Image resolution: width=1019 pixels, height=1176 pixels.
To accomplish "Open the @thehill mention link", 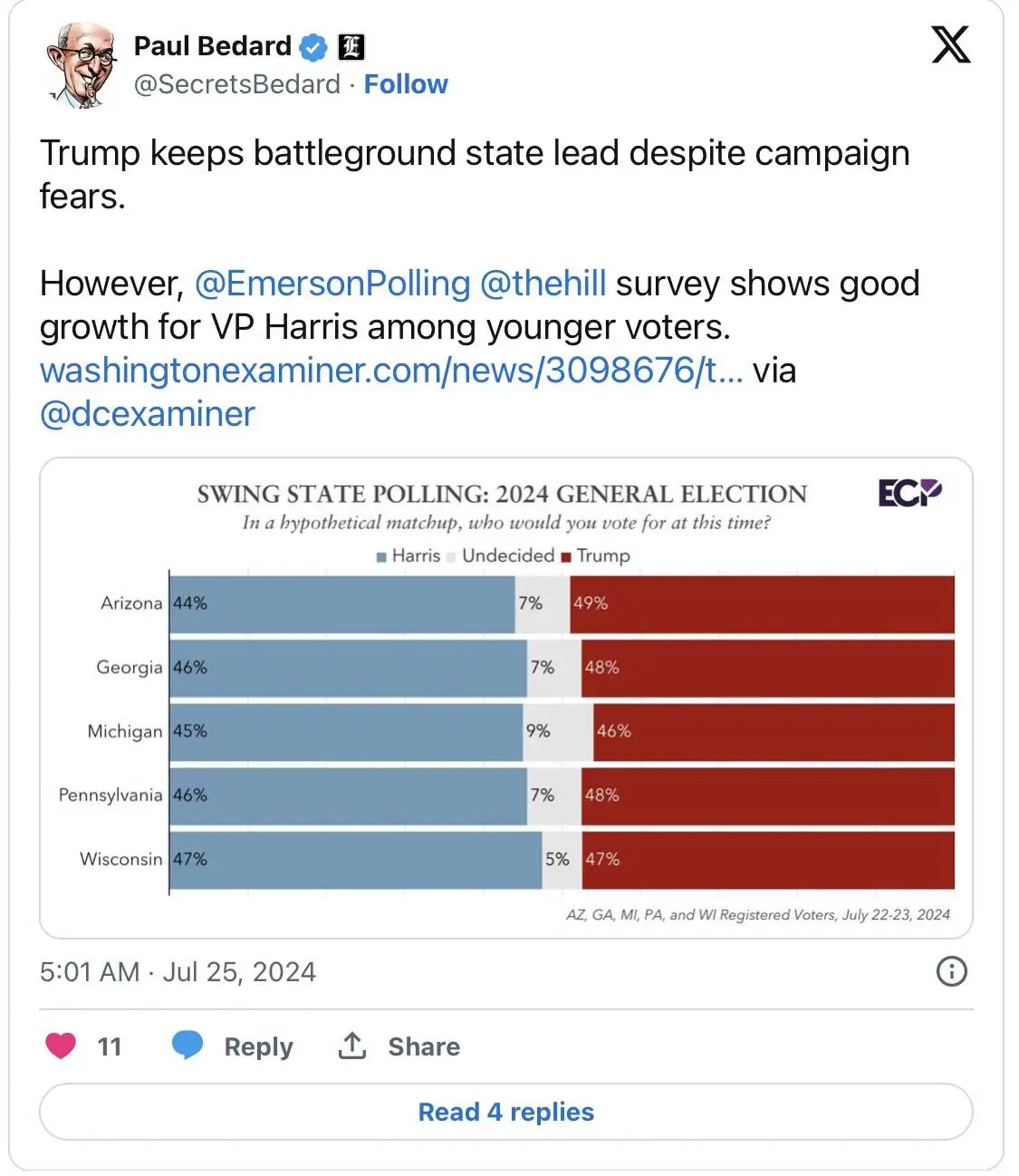I will [x=543, y=284].
